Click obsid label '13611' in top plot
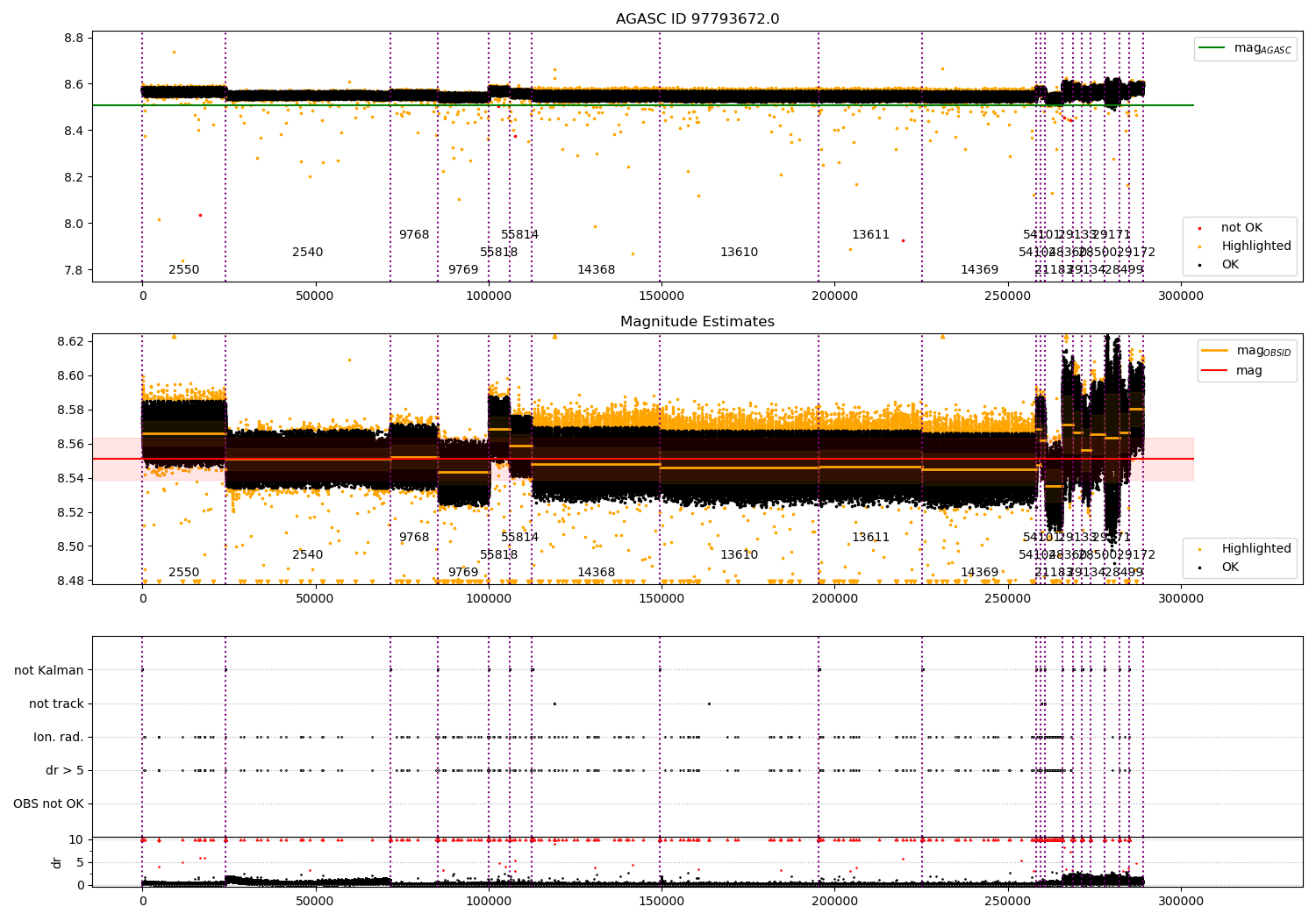 871,235
